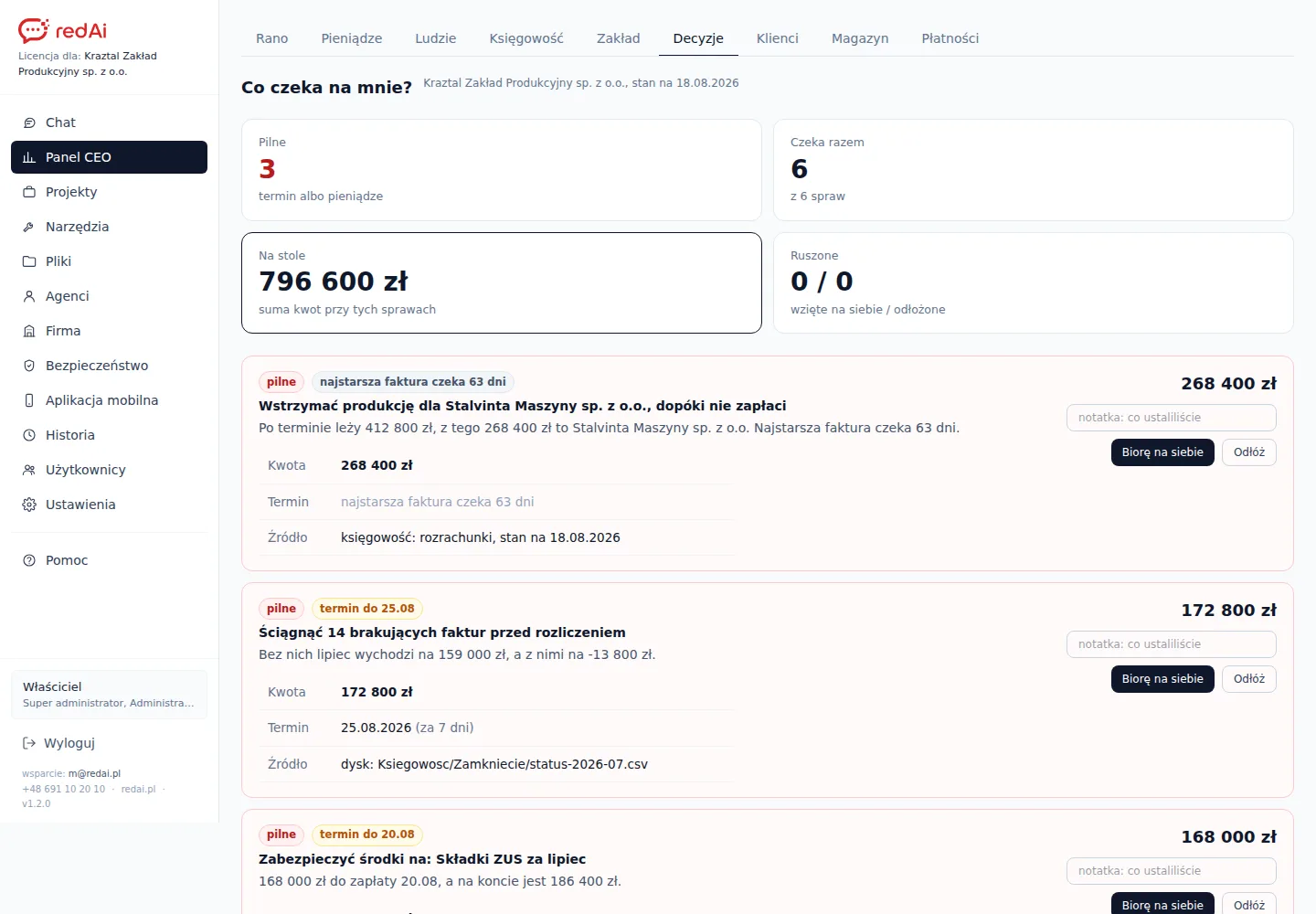Click the Użytkownicy people icon

29,470
